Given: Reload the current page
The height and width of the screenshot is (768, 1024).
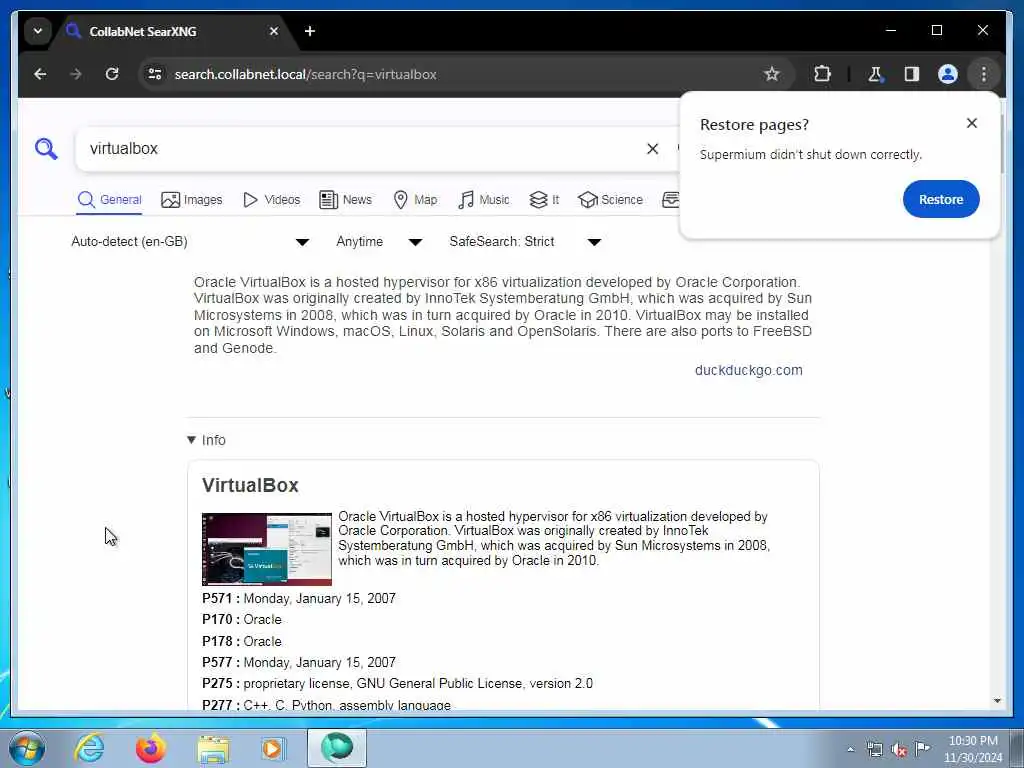Looking at the screenshot, I should pyautogui.click(x=112, y=74).
